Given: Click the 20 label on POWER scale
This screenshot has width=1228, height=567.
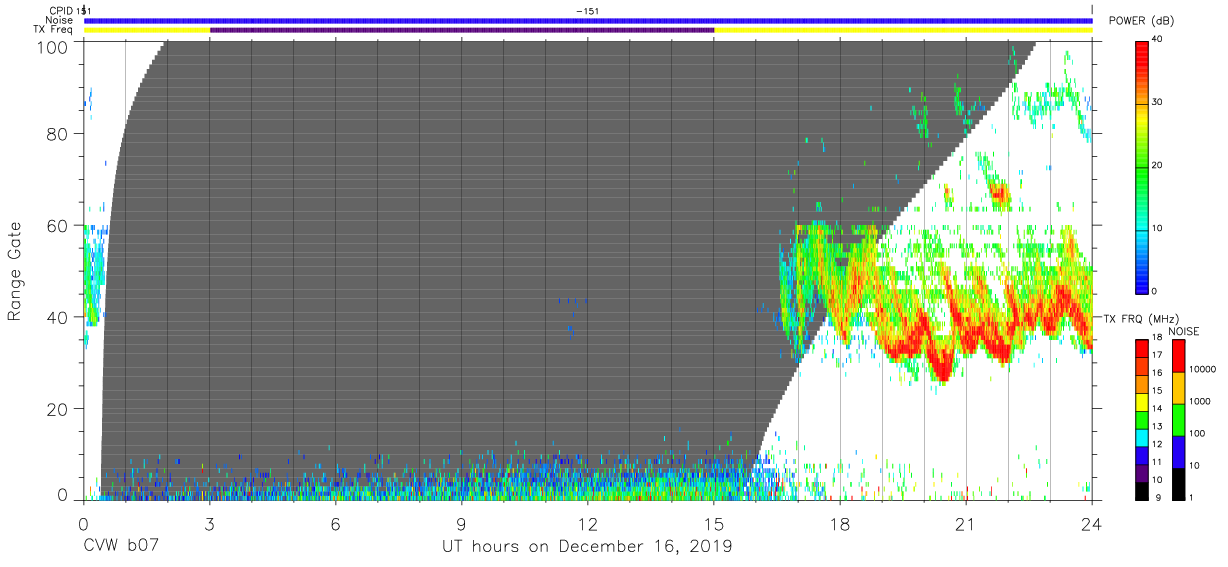Looking at the screenshot, I should coord(1158,165).
